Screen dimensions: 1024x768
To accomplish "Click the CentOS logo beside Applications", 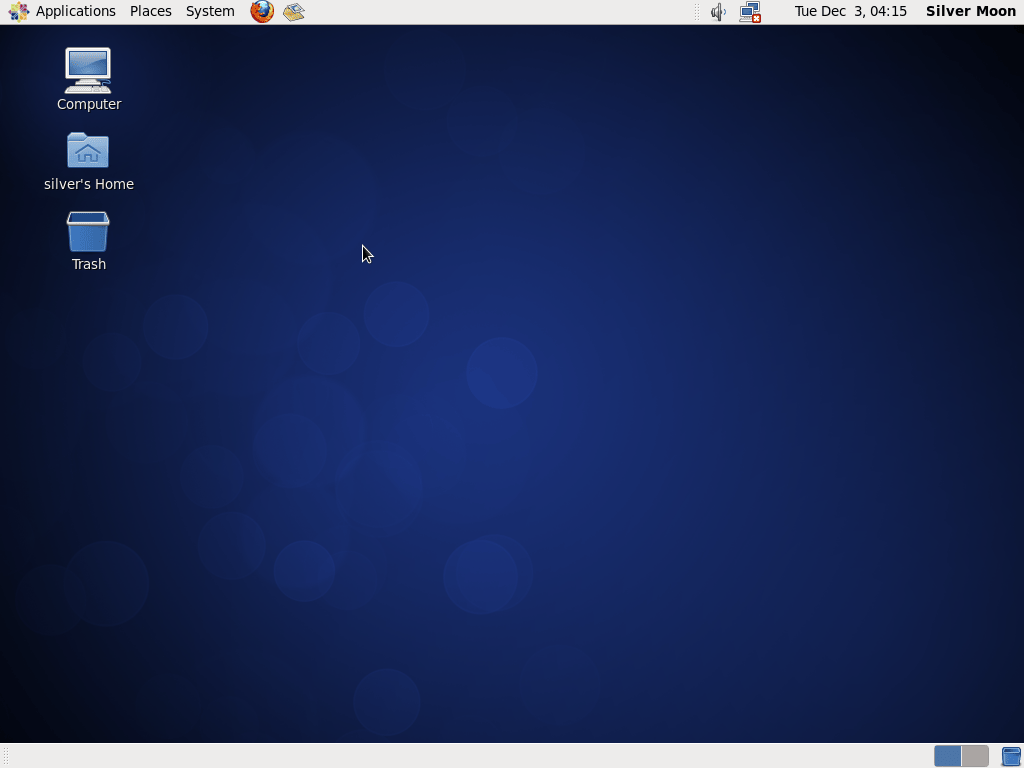I will pos(18,12).
